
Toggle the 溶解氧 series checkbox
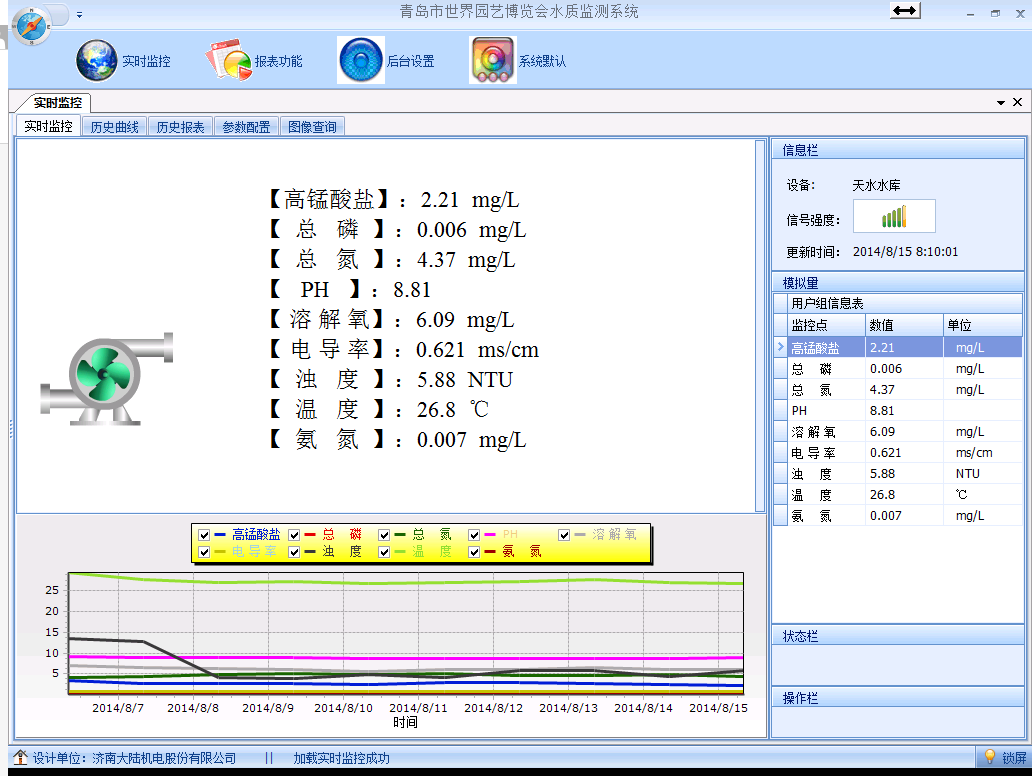pos(565,535)
